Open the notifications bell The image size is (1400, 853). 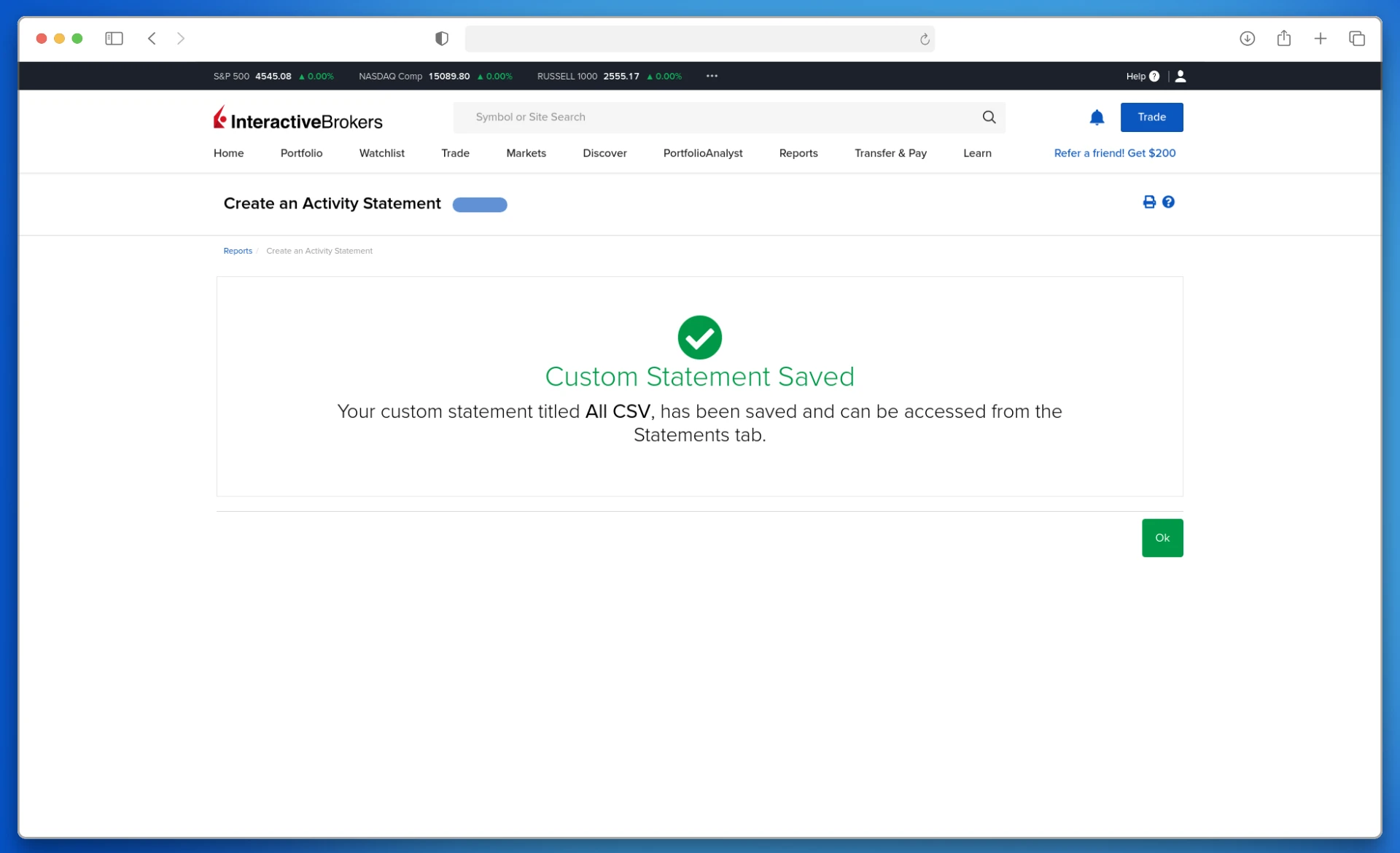(x=1097, y=117)
